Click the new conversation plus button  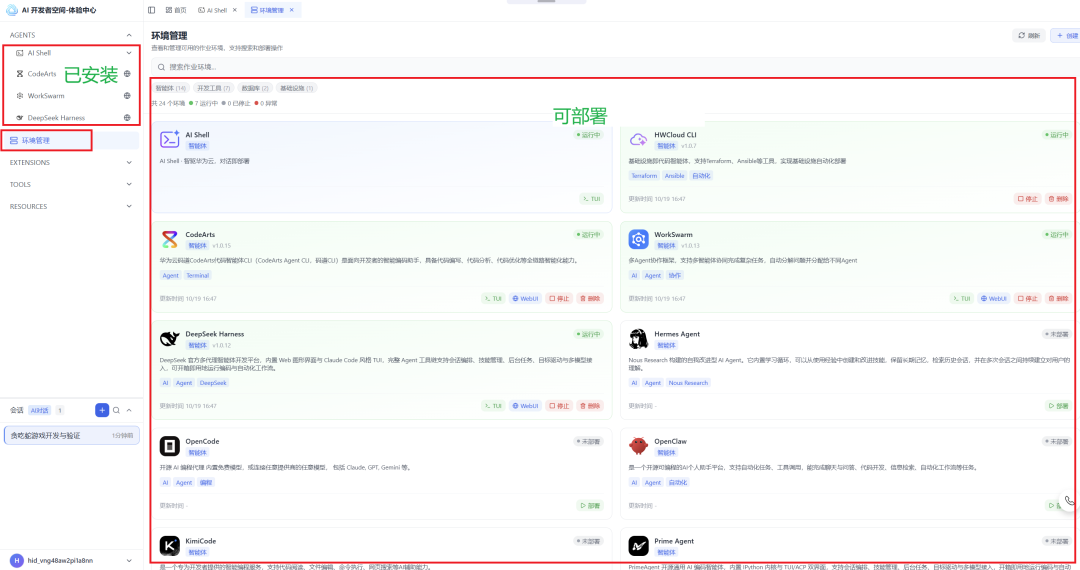pyautogui.click(x=102, y=410)
